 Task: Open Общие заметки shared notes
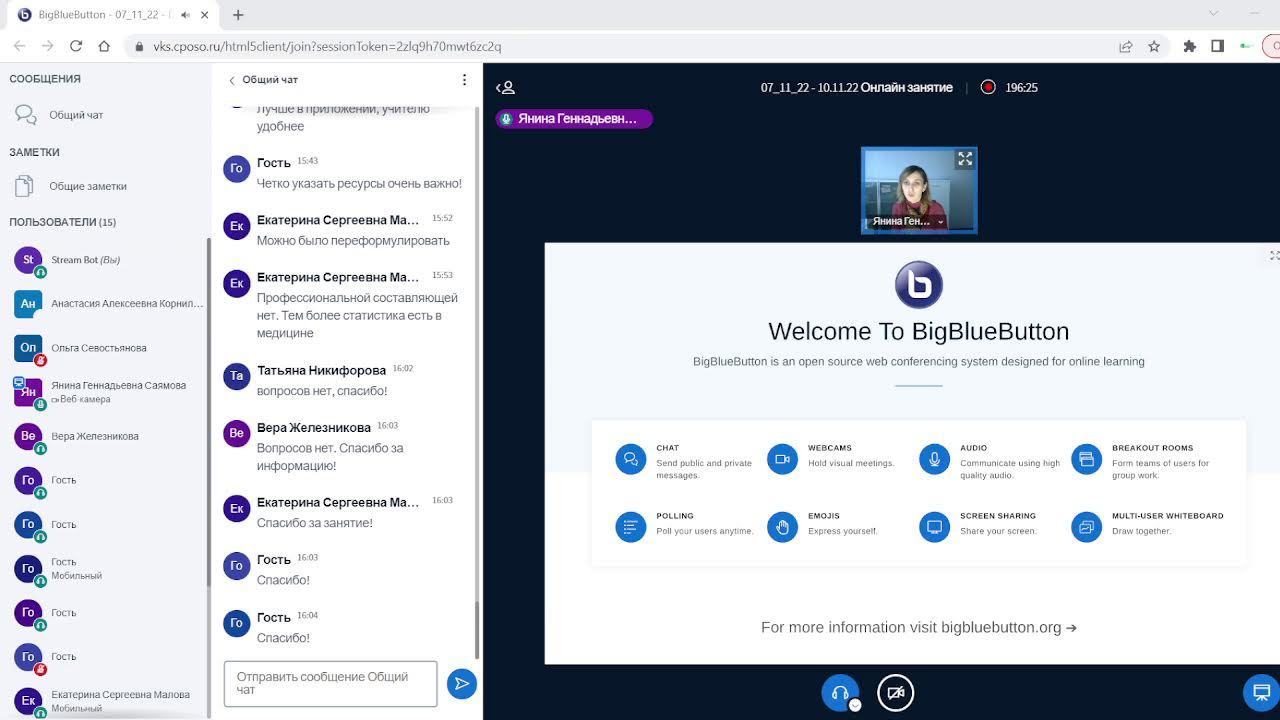click(x=104, y=186)
